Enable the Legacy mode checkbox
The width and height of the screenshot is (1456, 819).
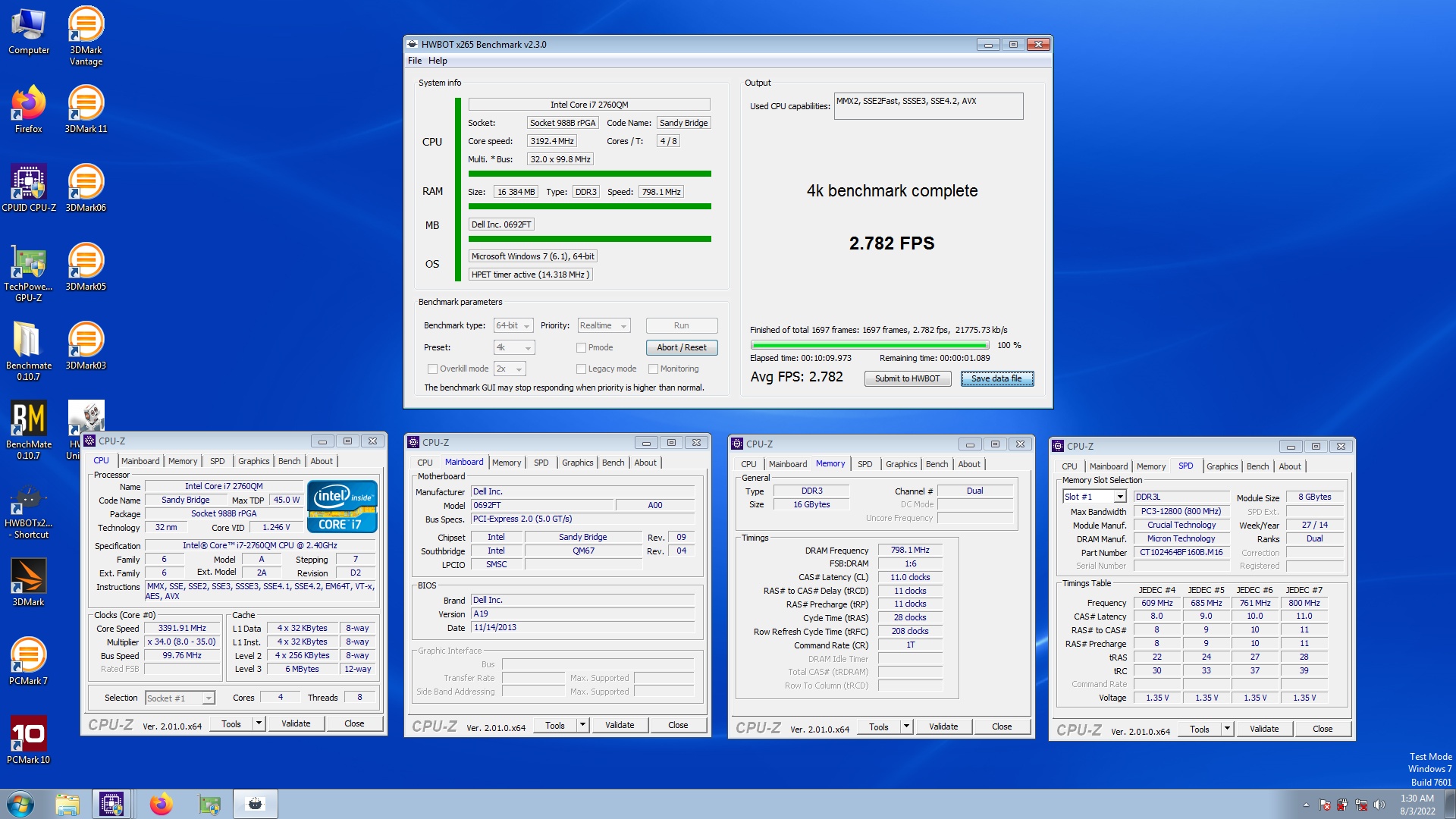[x=581, y=369]
